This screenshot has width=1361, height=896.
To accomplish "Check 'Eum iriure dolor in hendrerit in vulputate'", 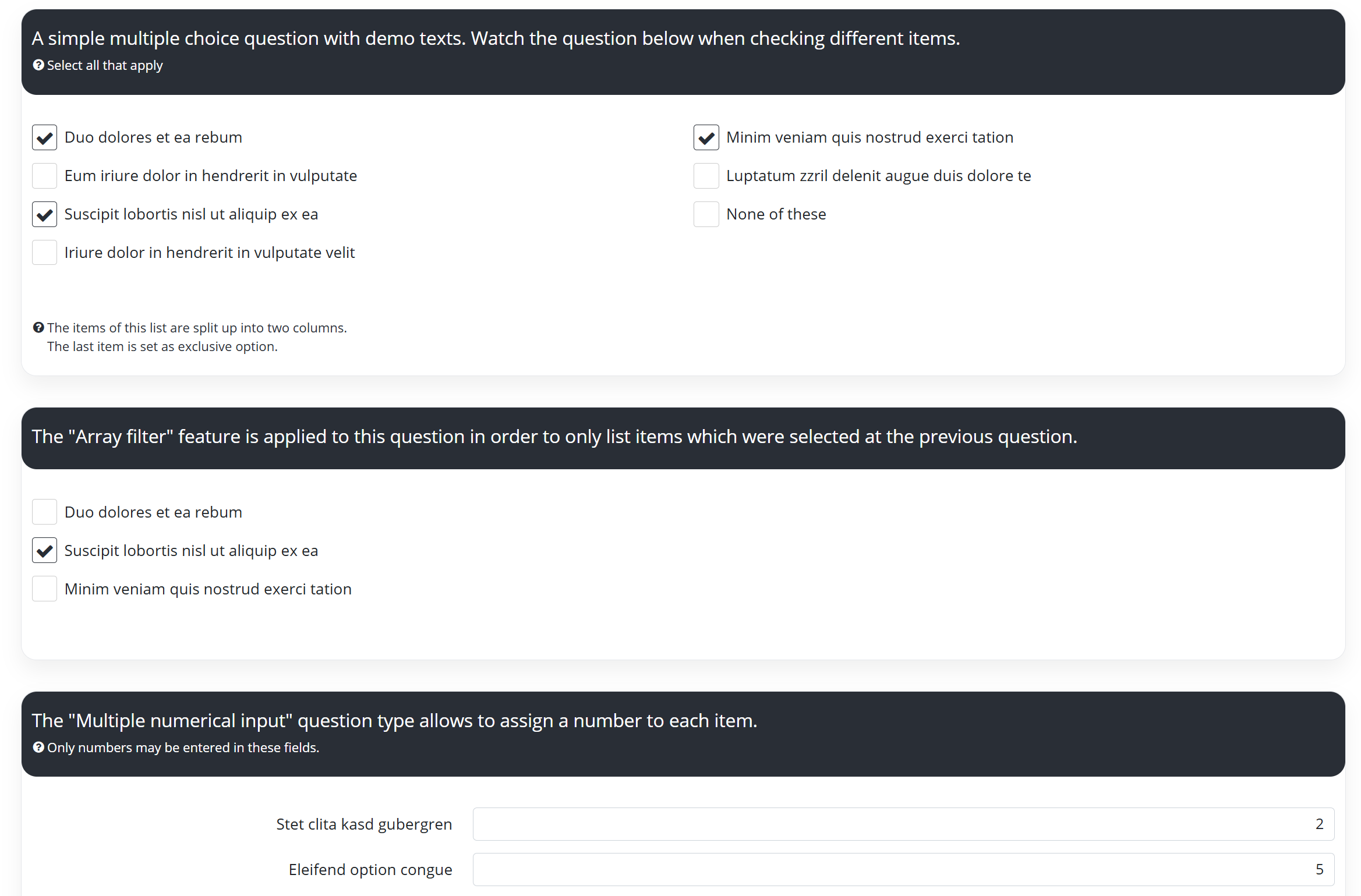I will [44, 176].
